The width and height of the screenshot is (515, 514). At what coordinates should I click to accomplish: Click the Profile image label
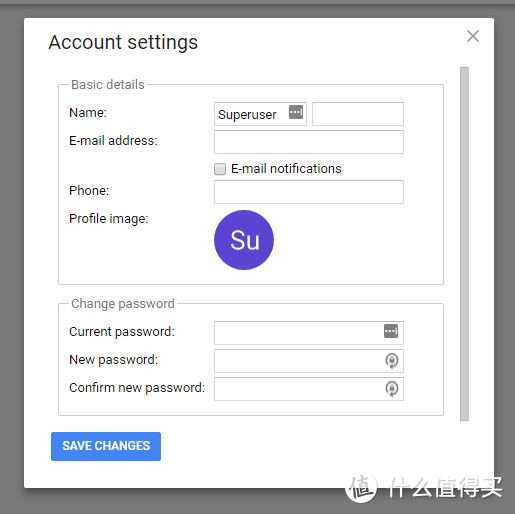[109, 219]
